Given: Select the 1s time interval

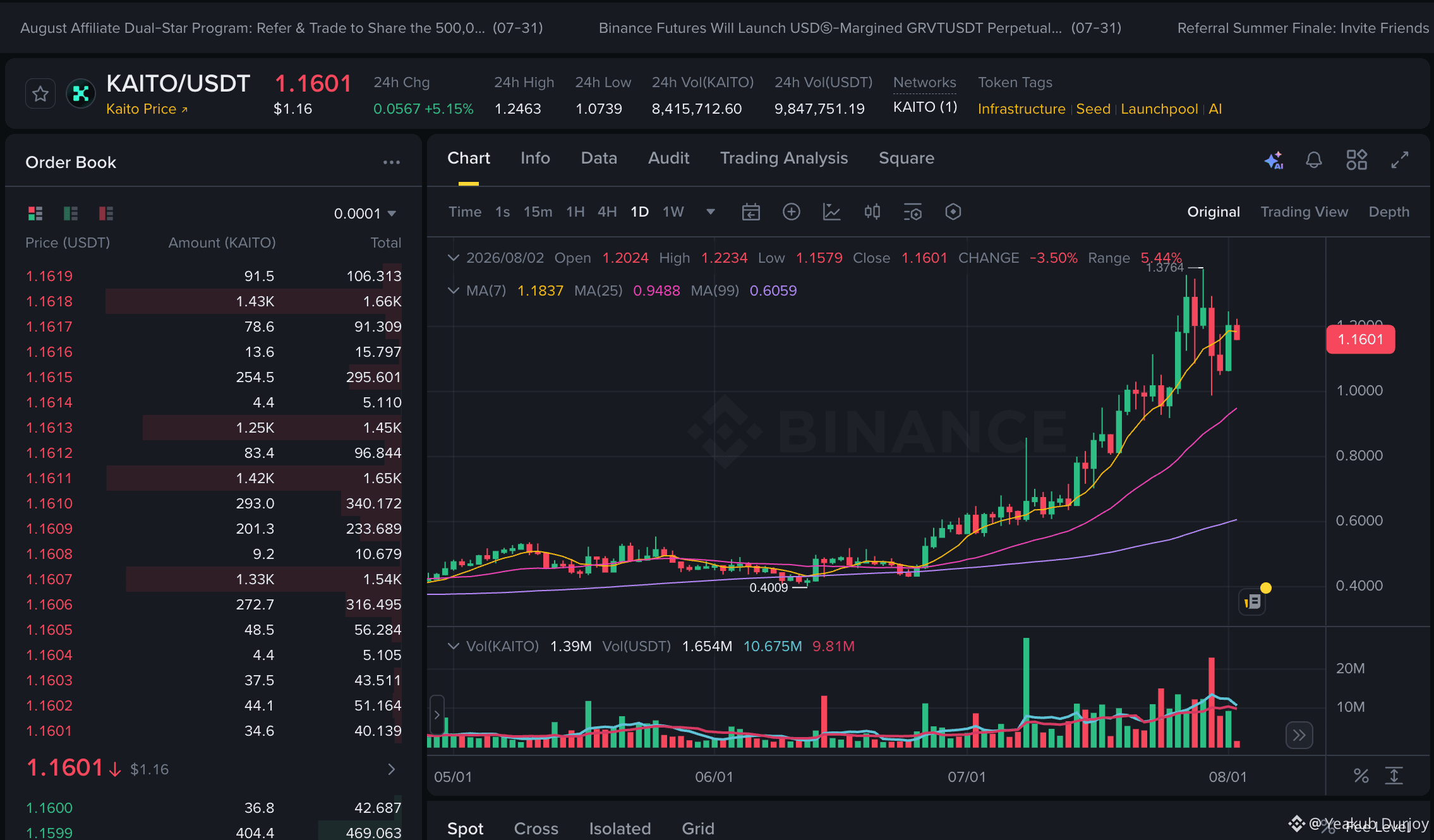Looking at the screenshot, I should (x=503, y=212).
